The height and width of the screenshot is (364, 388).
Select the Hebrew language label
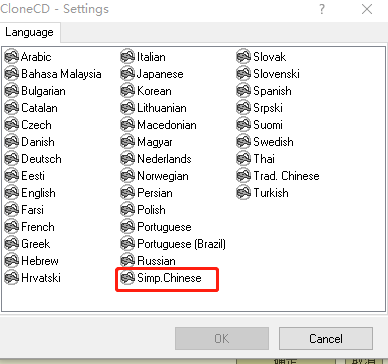click(x=40, y=261)
